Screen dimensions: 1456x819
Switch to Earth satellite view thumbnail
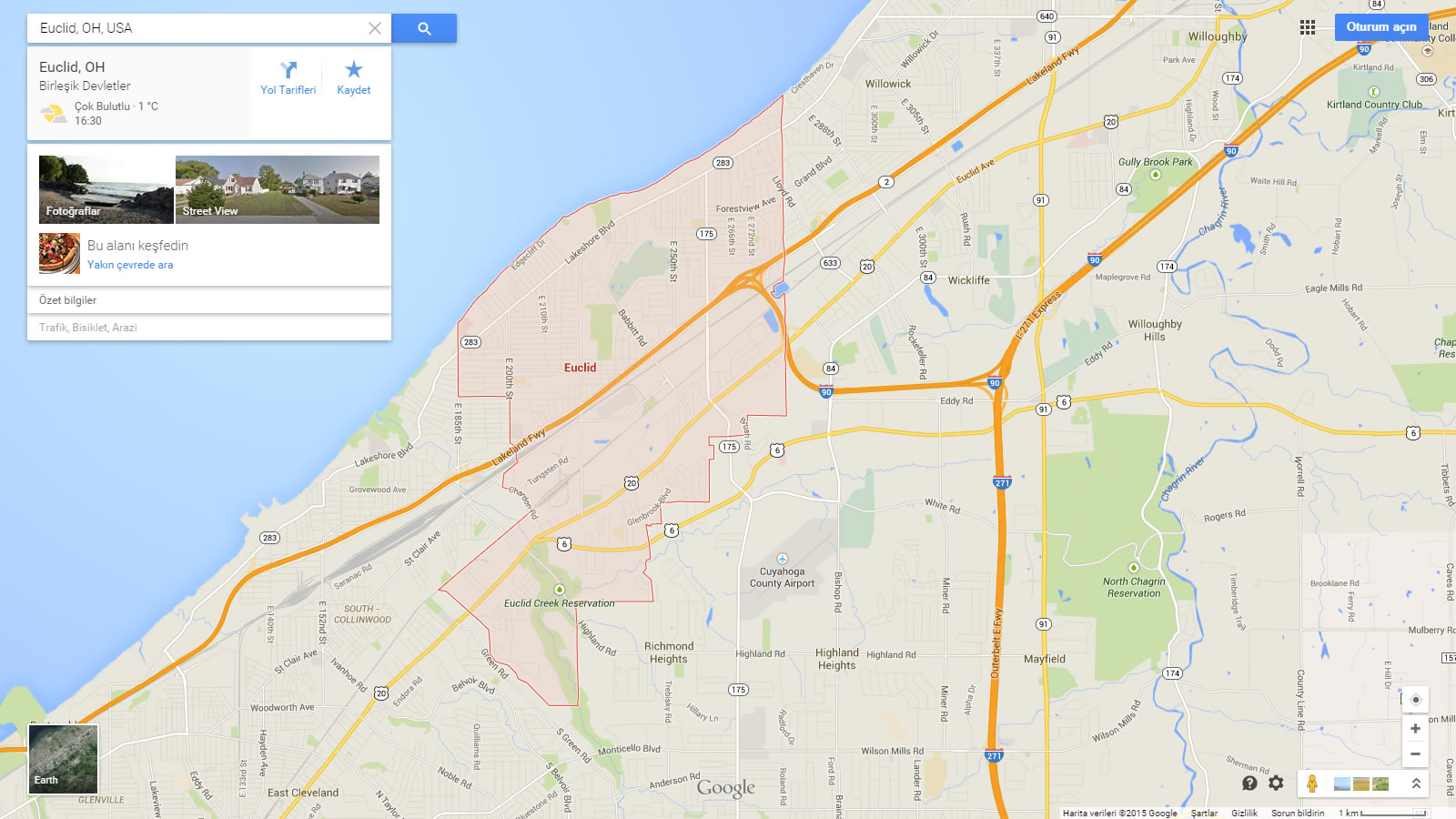tap(63, 759)
